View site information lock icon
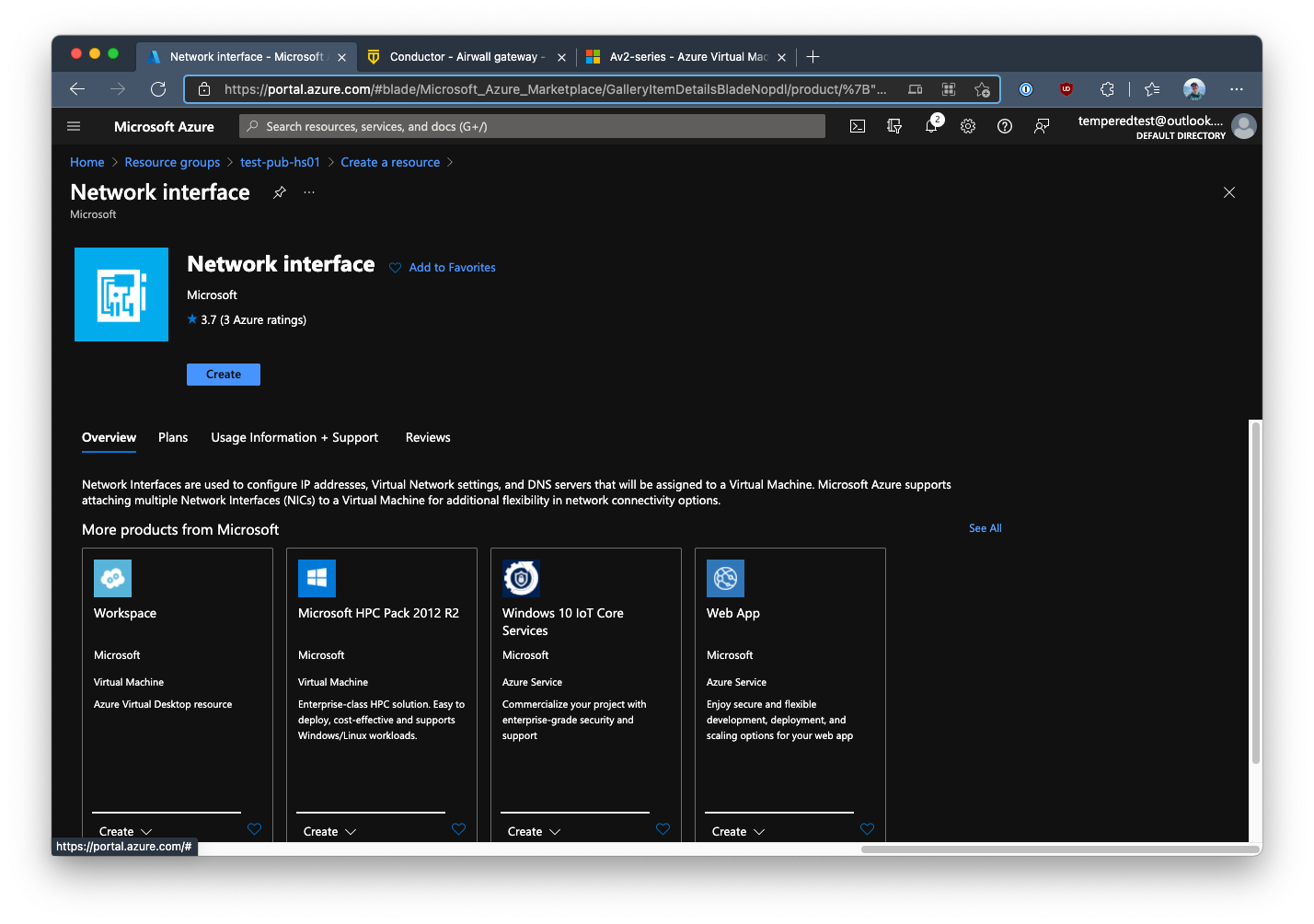Screen dimensions: 1314x924 204,89
